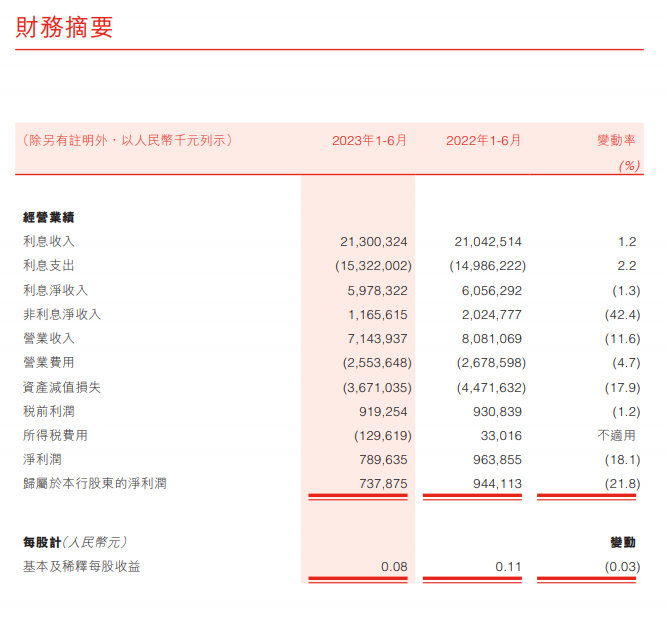Select the 稅前利潤 row label
Screen dimensions: 666x618
click(48, 412)
